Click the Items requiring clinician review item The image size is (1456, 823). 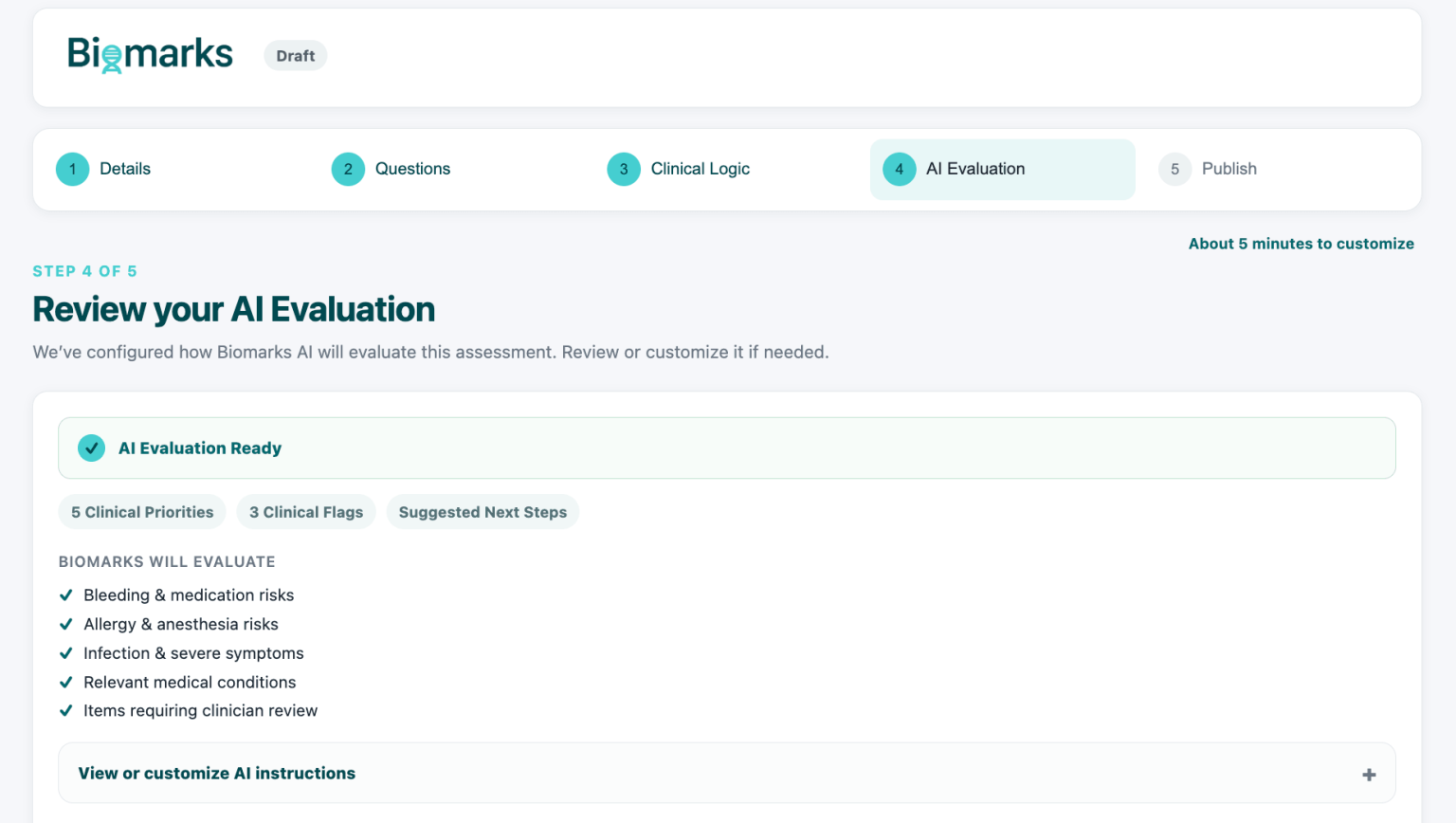200,711
